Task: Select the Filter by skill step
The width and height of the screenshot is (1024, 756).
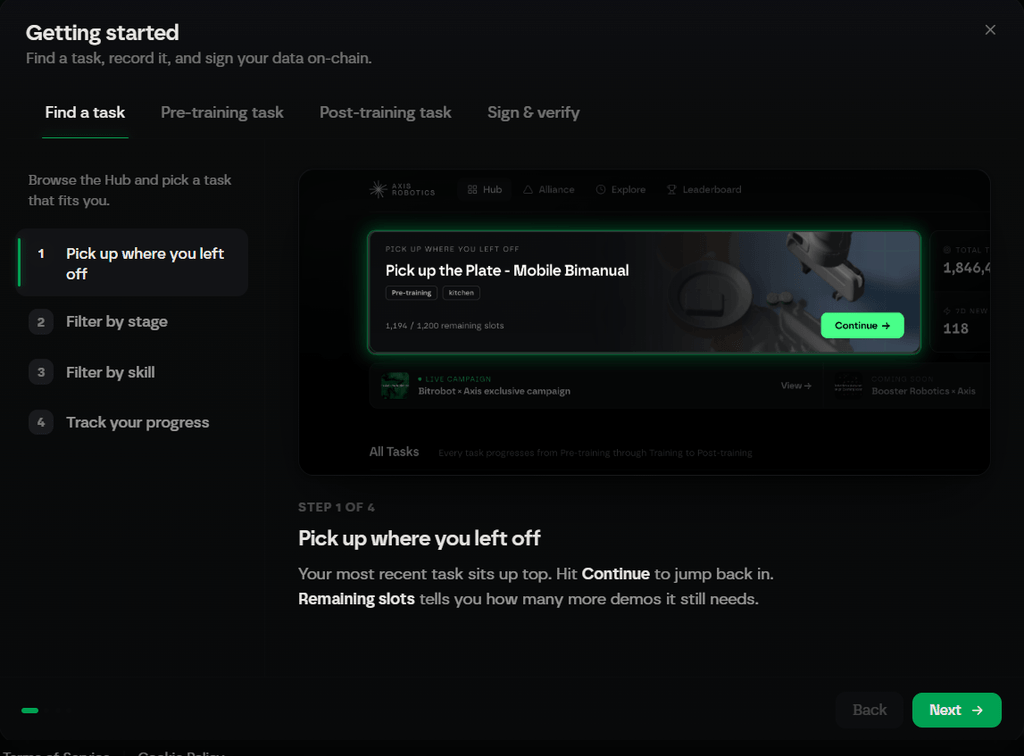Action: pyautogui.click(x=132, y=372)
